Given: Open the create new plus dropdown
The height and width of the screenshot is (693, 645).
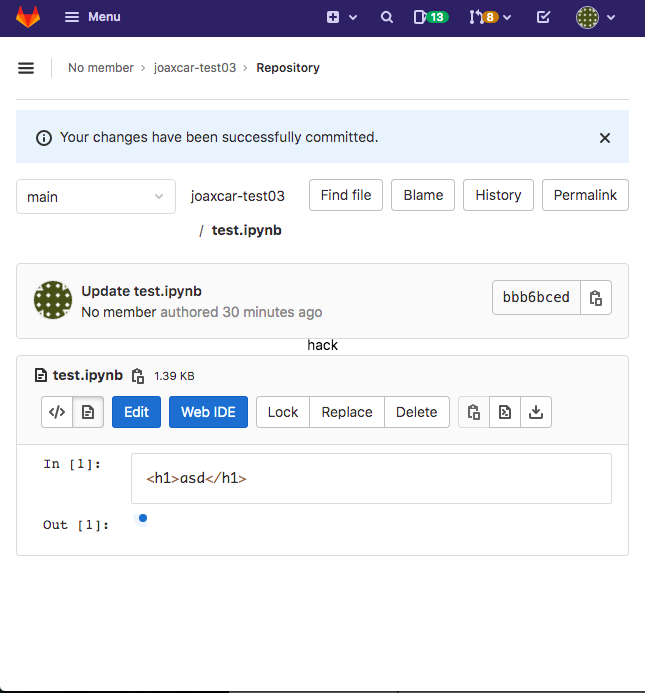Looking at the screenshot, I should pos(341,17).
